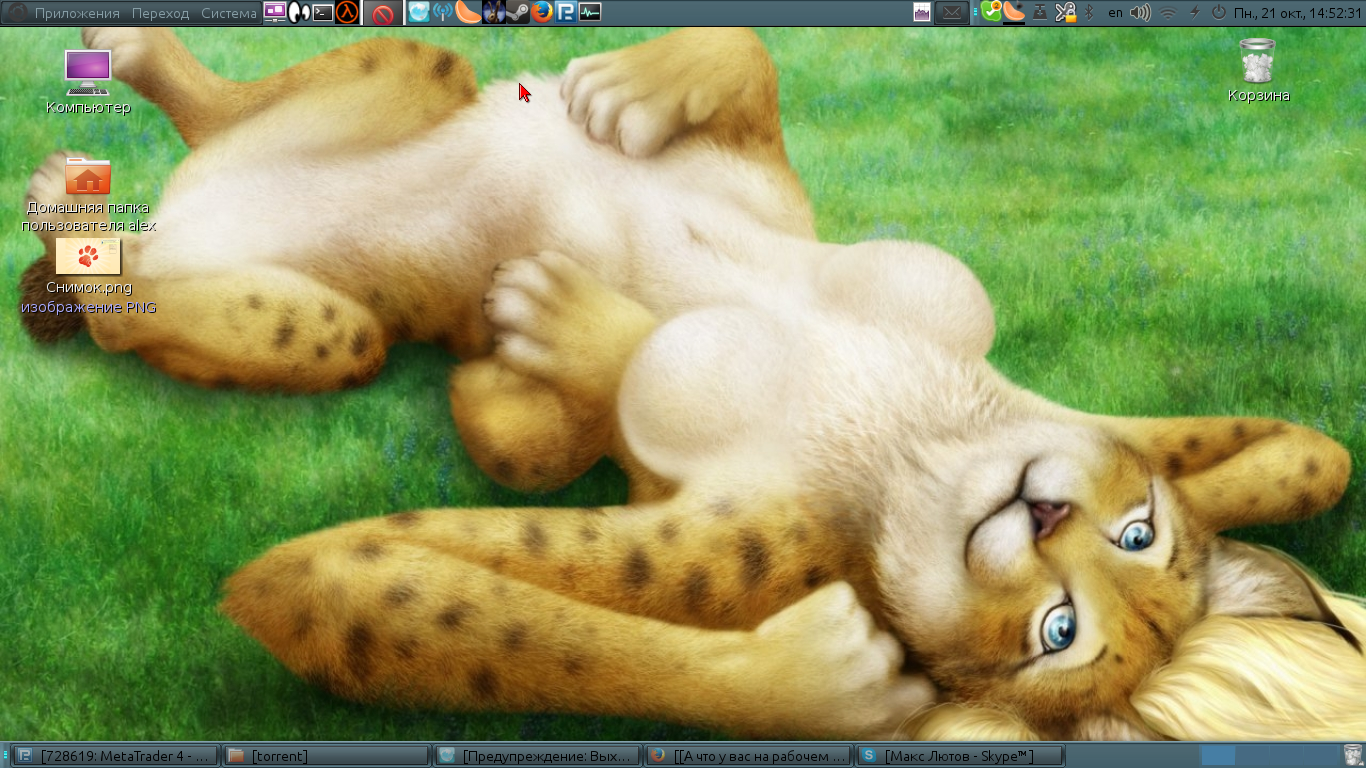Open the locked keys tray icon

[1065, 13]
